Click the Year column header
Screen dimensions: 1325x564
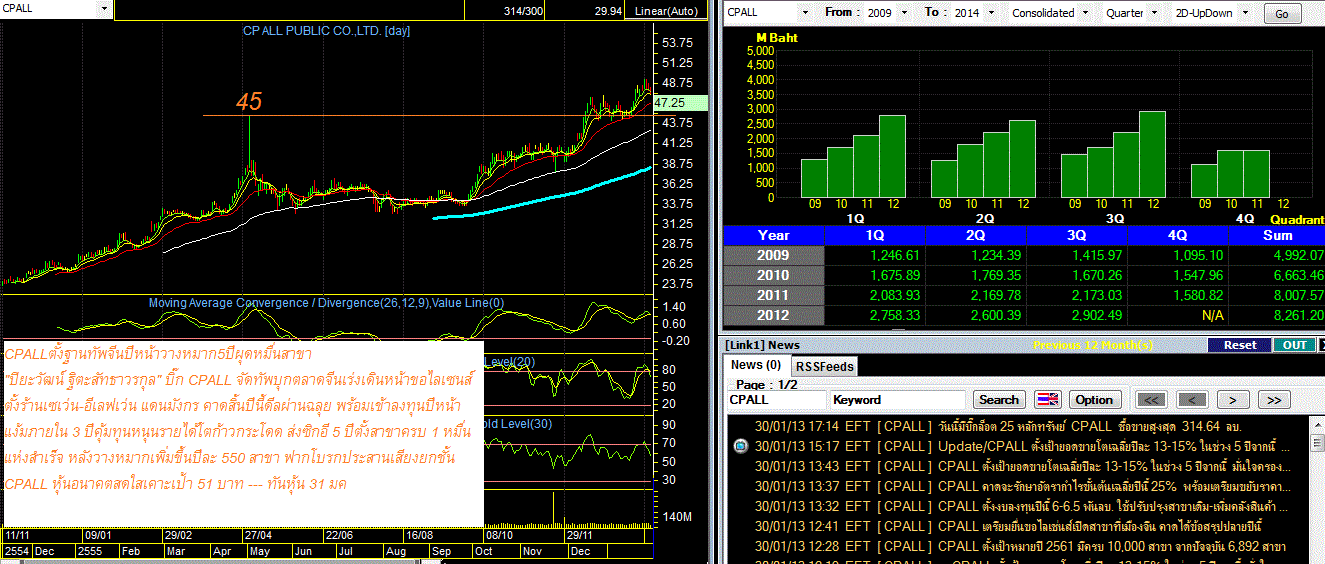click(x=773, y=235)
